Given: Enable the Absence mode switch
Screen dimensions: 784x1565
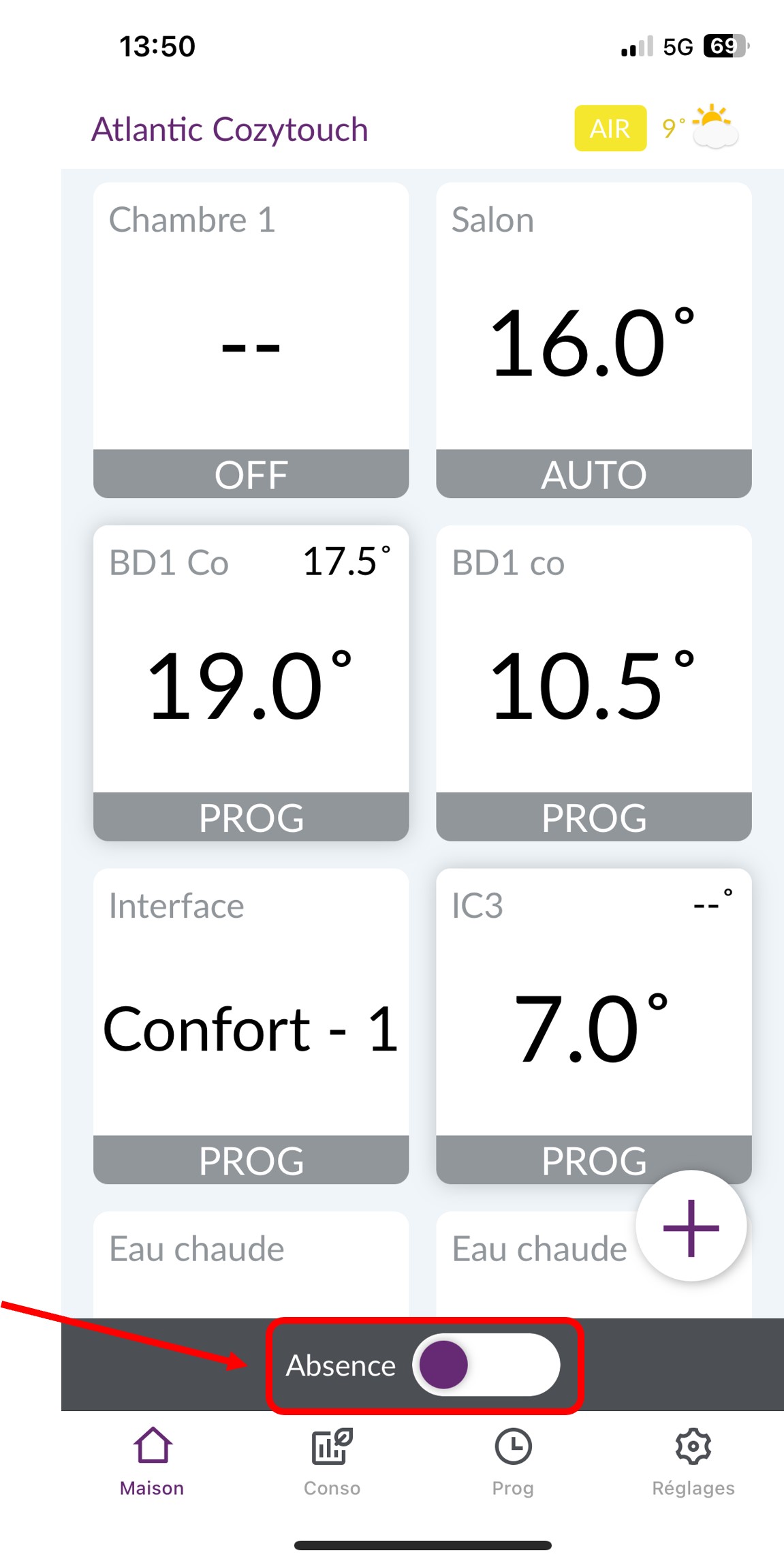Looking at the screenshot, I should [486, 1365].
